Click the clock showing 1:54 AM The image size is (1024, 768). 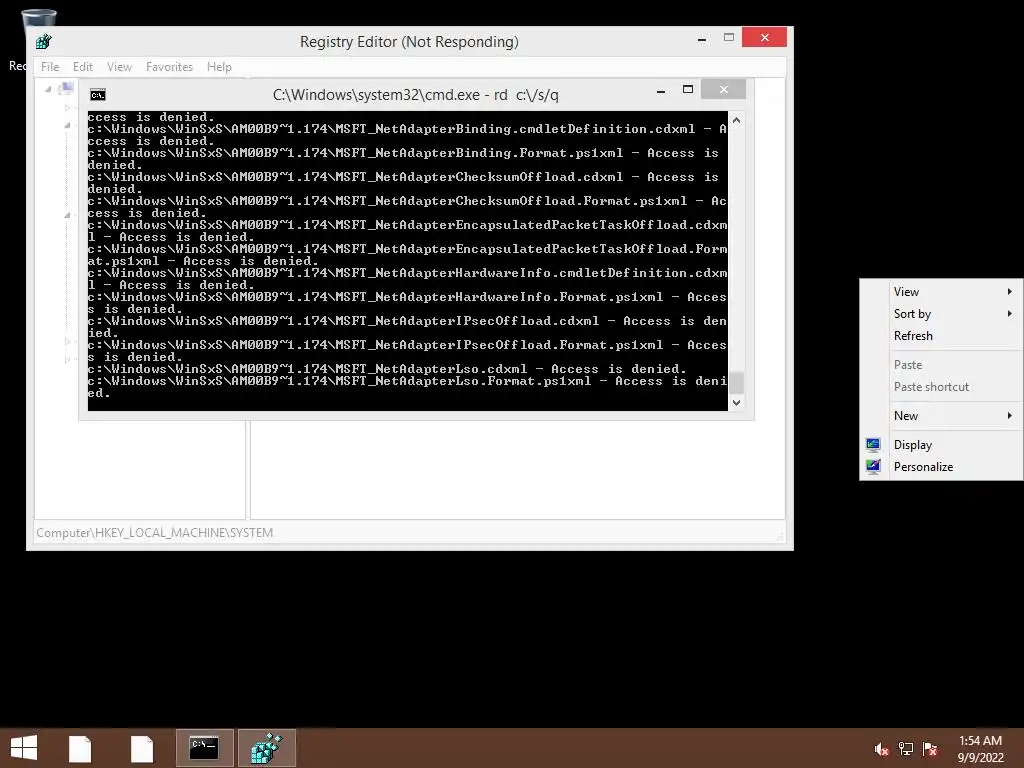980,741
